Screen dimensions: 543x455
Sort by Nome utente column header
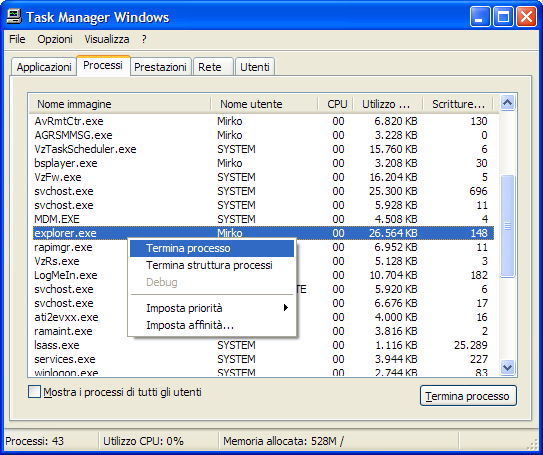point(264,104)
